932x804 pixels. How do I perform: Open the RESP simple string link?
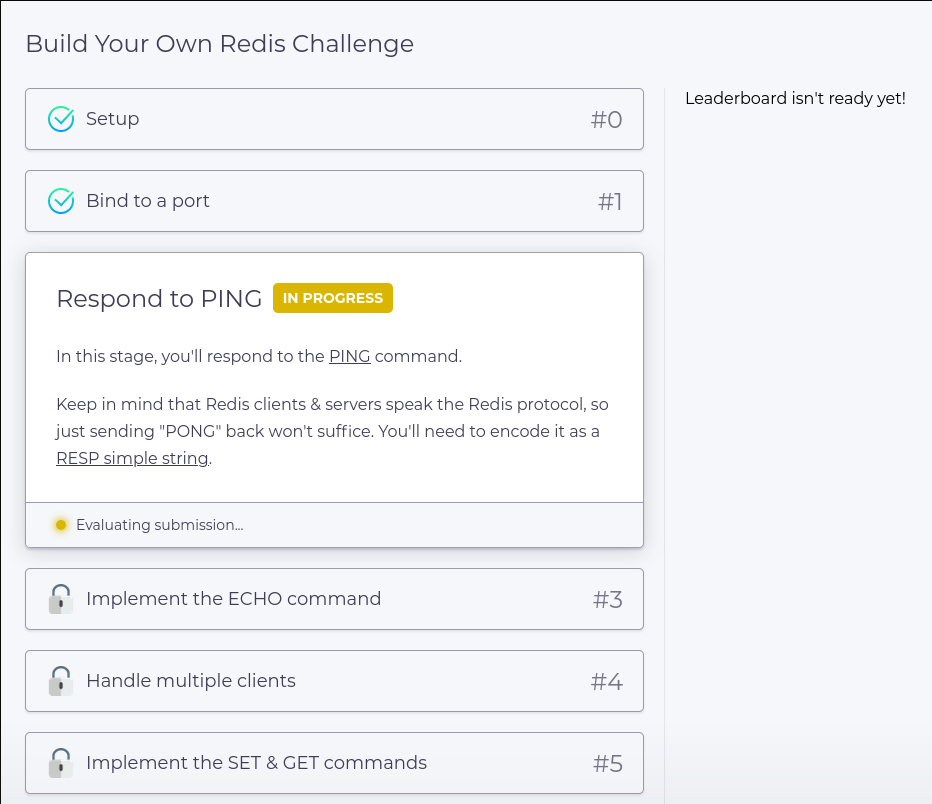[x=133, y=458]
